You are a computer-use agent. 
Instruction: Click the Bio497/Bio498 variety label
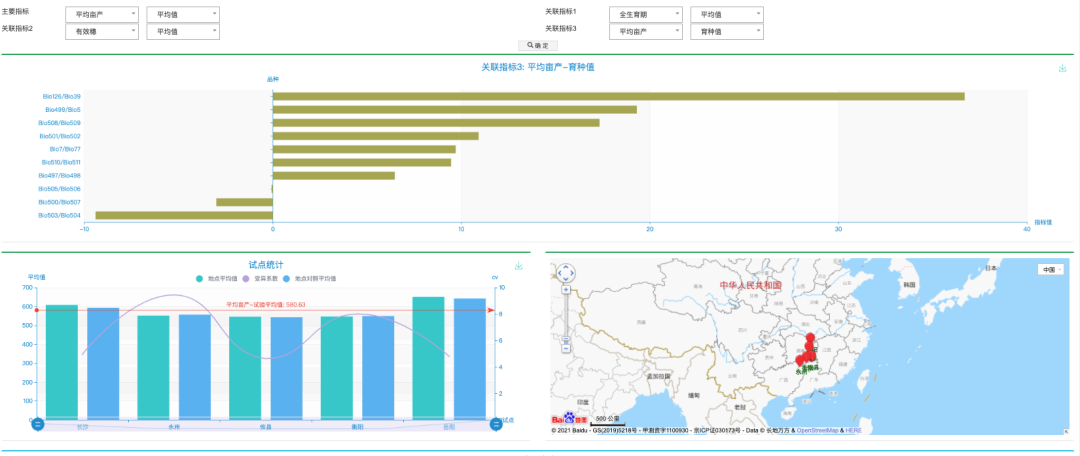60,176
